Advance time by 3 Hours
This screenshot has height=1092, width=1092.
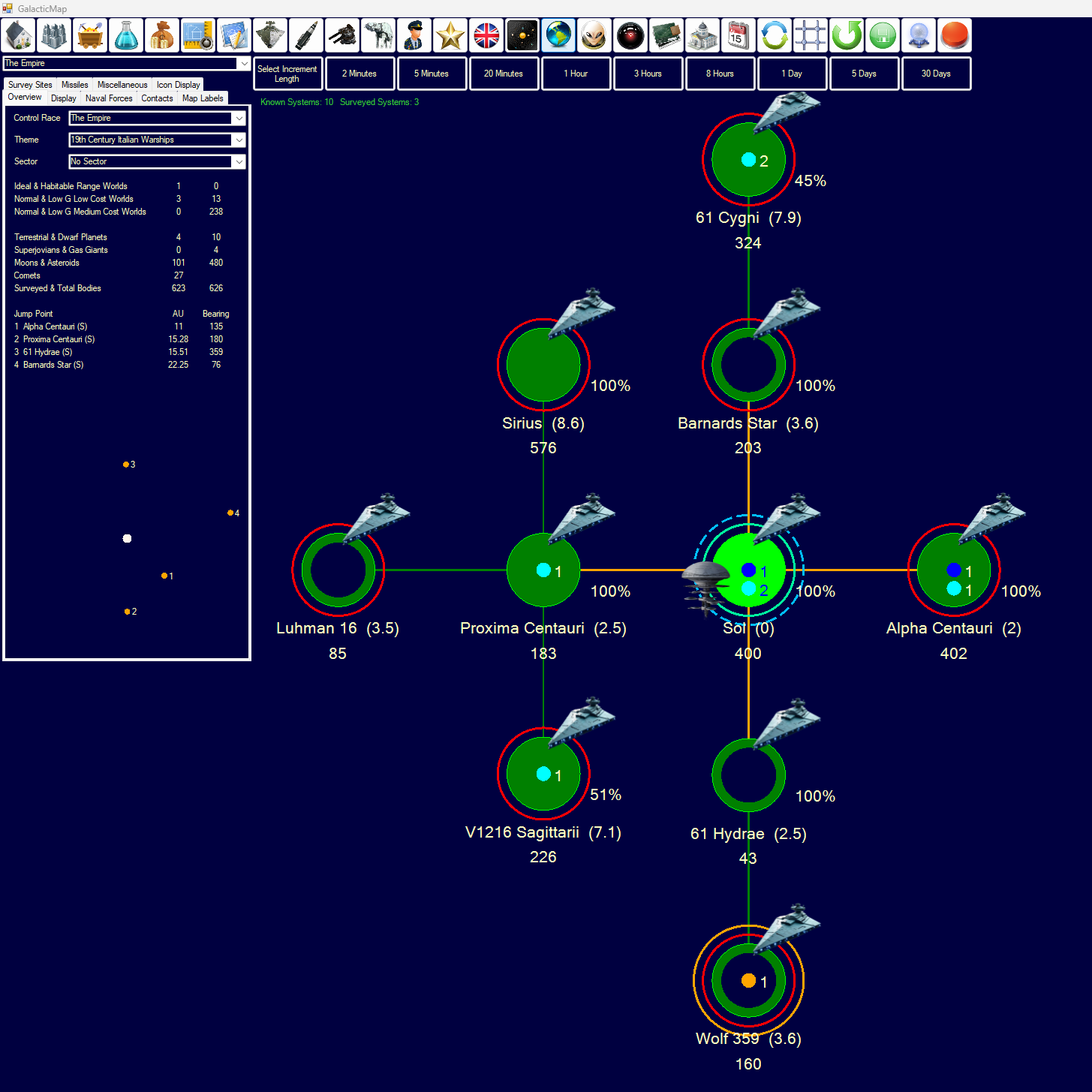[x=648, y=74]
